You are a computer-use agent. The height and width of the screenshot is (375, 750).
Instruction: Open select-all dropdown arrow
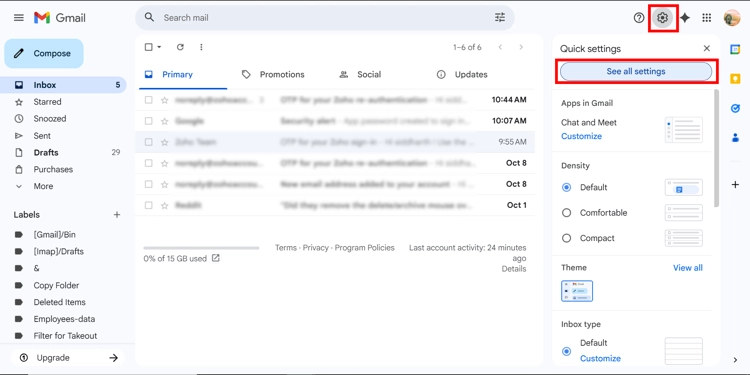(159, 47)
